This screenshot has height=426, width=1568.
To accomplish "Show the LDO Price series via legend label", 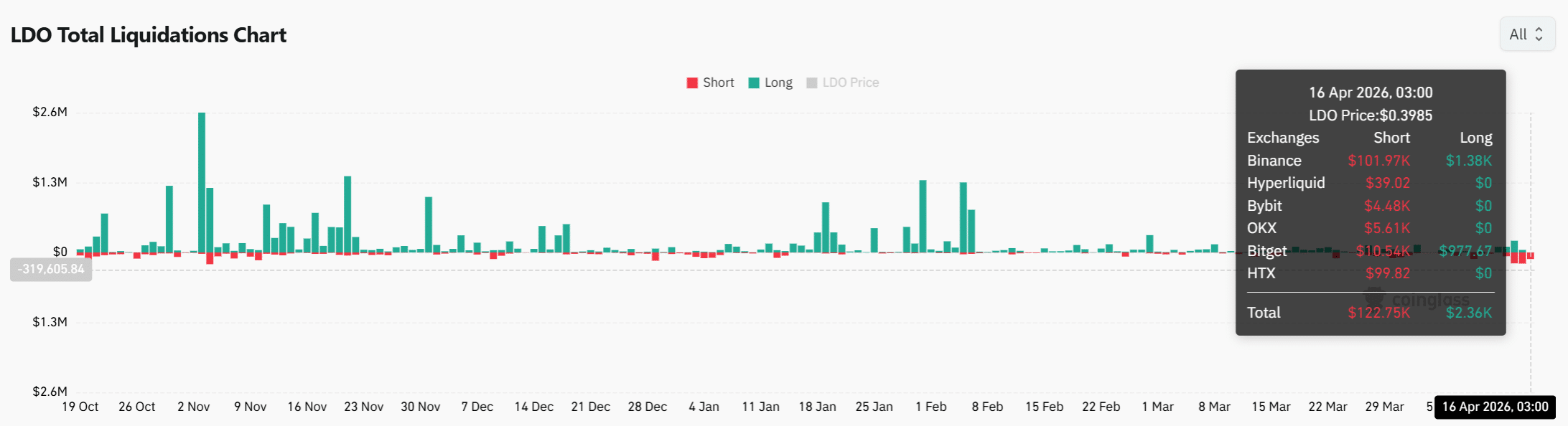I will 850,83.
